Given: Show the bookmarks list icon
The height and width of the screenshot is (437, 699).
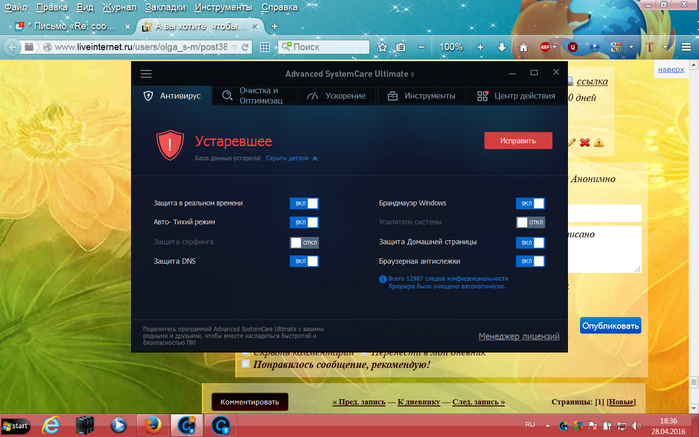Looking at the screenshot, I should (x=401, y=47).
